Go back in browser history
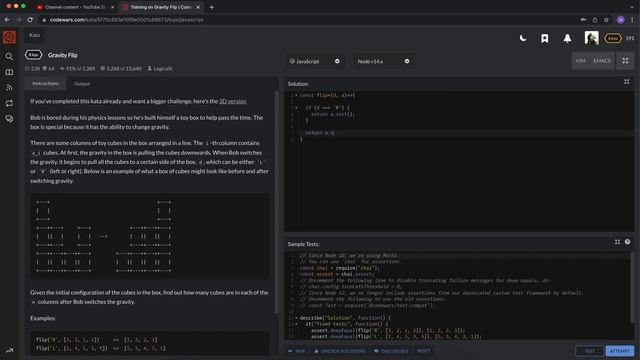The height and width of the screenshot is (360, 640). [7, 20]
